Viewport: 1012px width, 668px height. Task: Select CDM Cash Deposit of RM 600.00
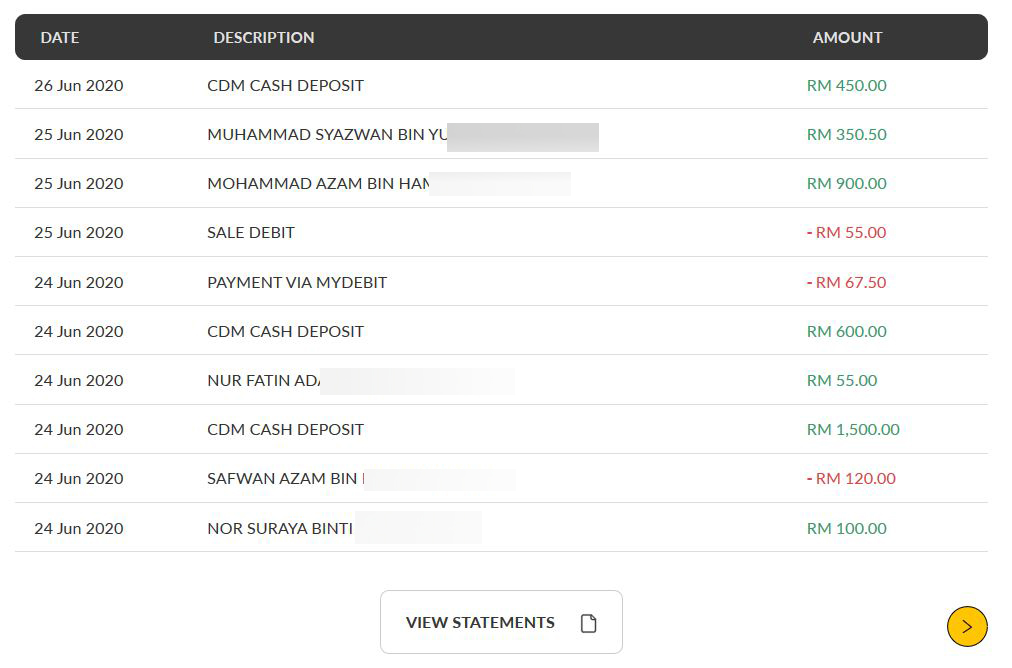point(501,331)
